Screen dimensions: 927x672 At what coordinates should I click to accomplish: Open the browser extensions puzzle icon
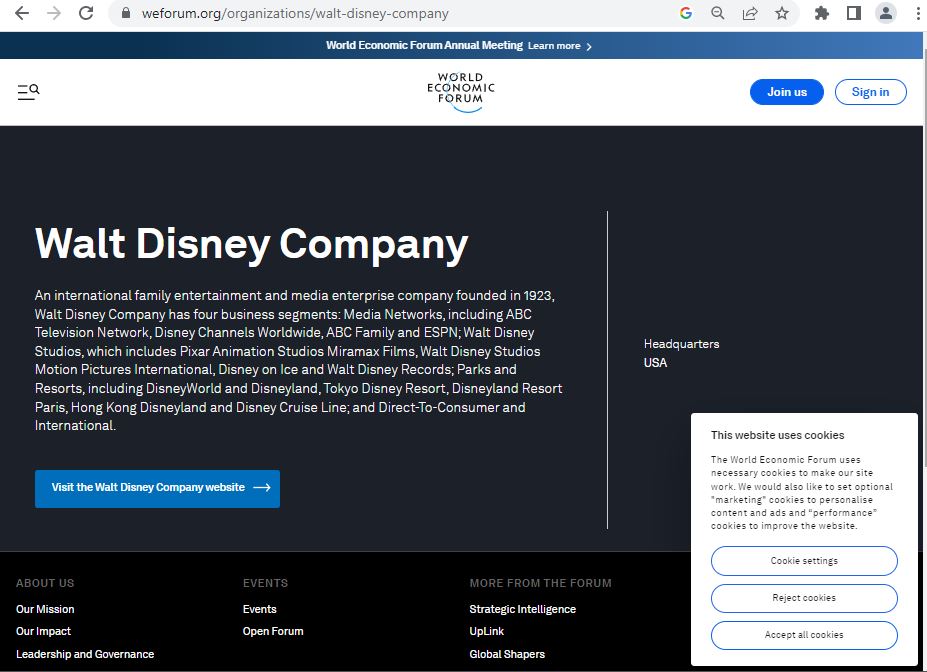pyautogui.click(x=822, y=13)
